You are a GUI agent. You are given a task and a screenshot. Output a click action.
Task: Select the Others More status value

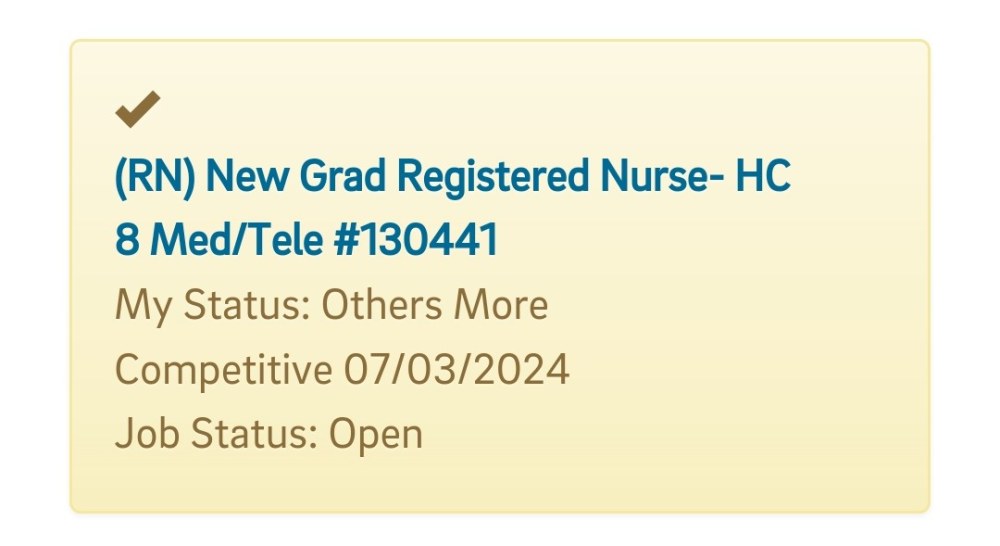coord(434,305)
